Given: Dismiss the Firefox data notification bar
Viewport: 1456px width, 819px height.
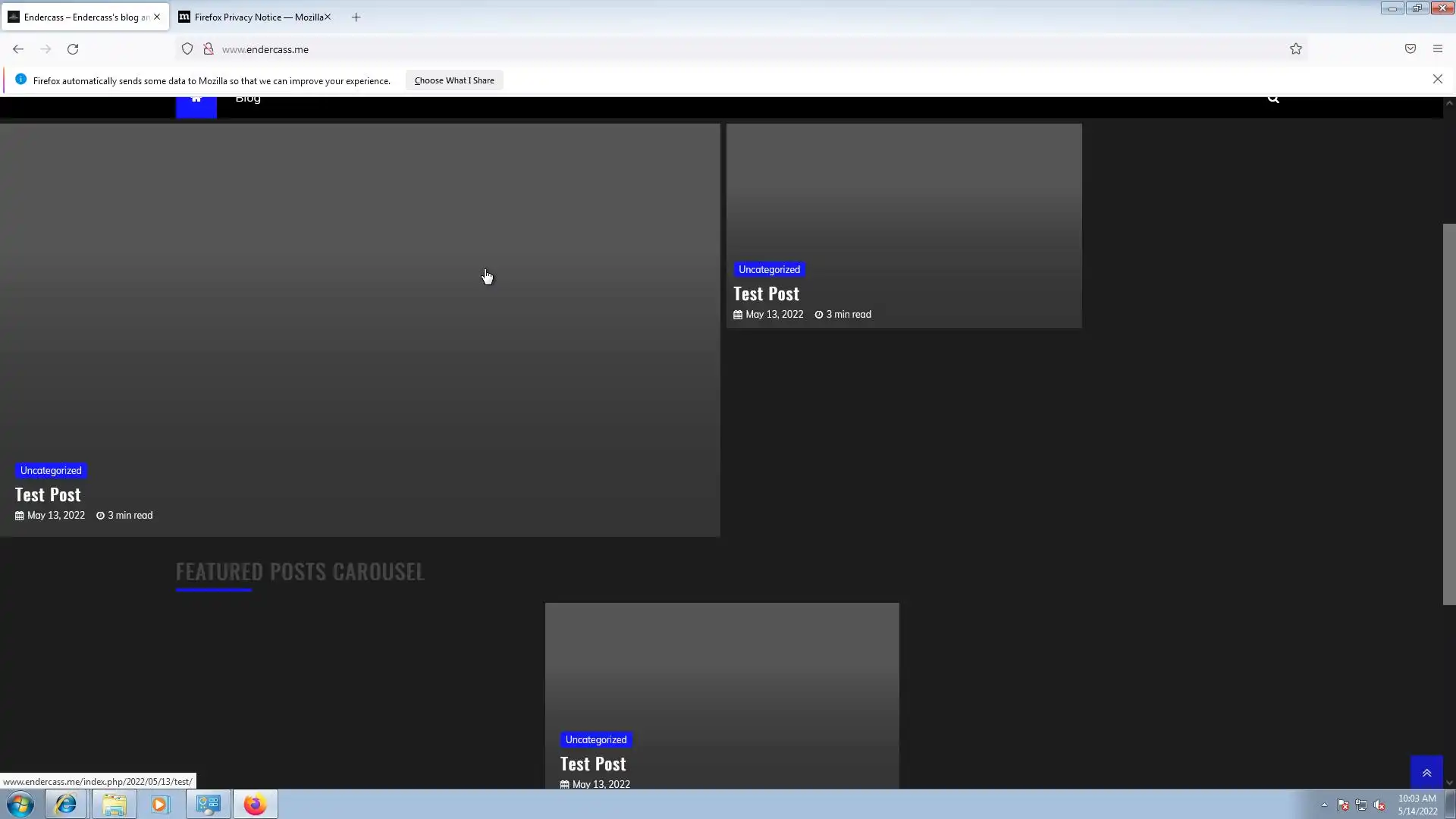Looking at the screenshot, I should pos(1437,80).
